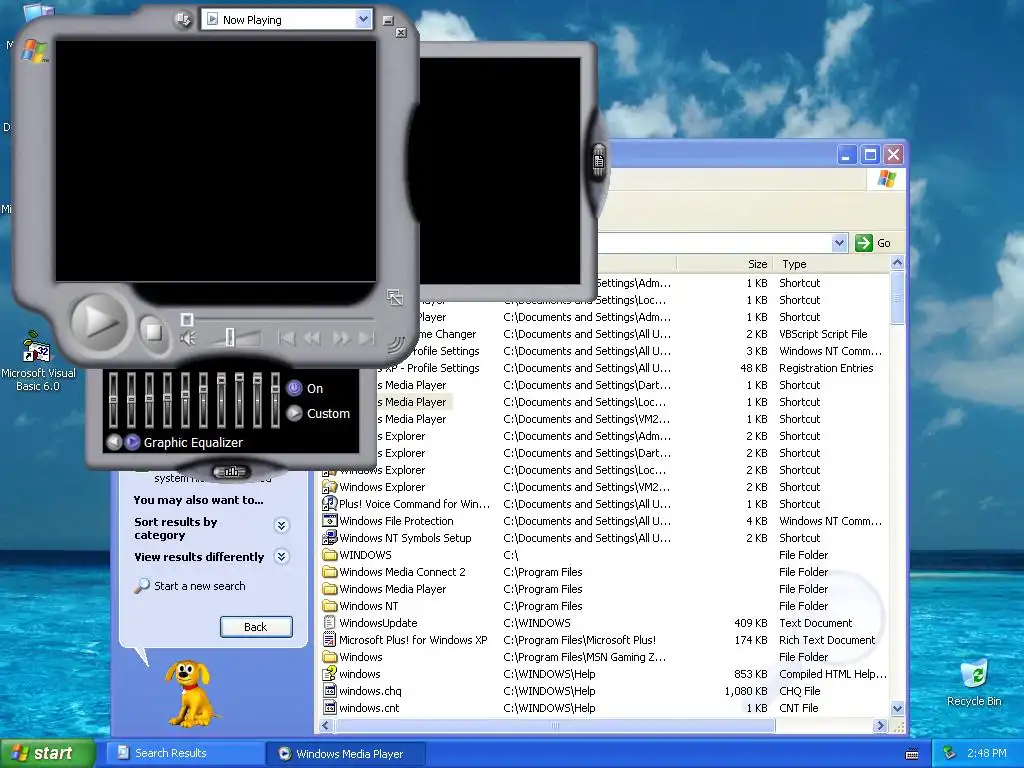Image resolution: width=1024 pixels, height=768 pixels.
Task: Click Go button in Search Results address bar
Action: click(873, 243)
